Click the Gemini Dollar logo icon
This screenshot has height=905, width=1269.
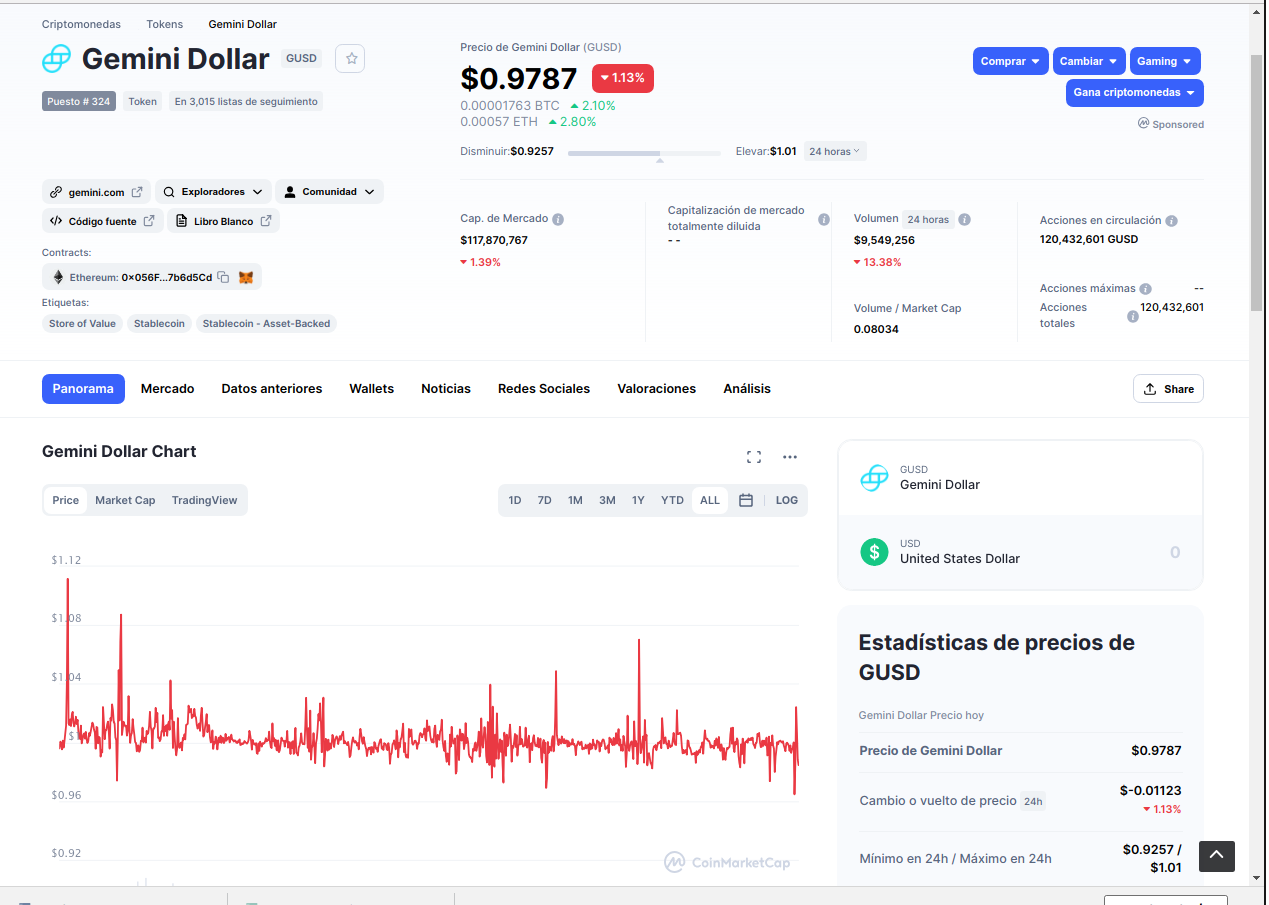coord(56,59)
